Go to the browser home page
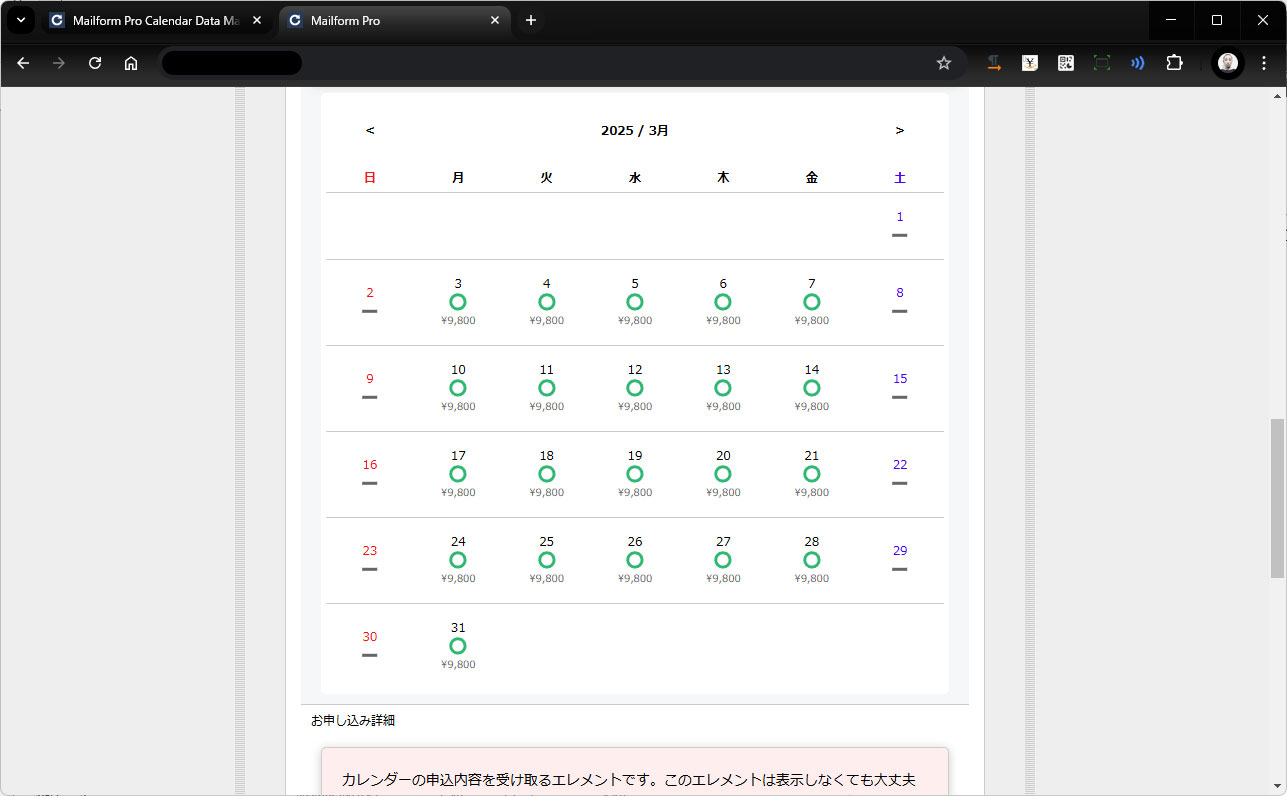The height and width of the screenshot is (796, 1287). pyautogui.click(x=131, y=63)
